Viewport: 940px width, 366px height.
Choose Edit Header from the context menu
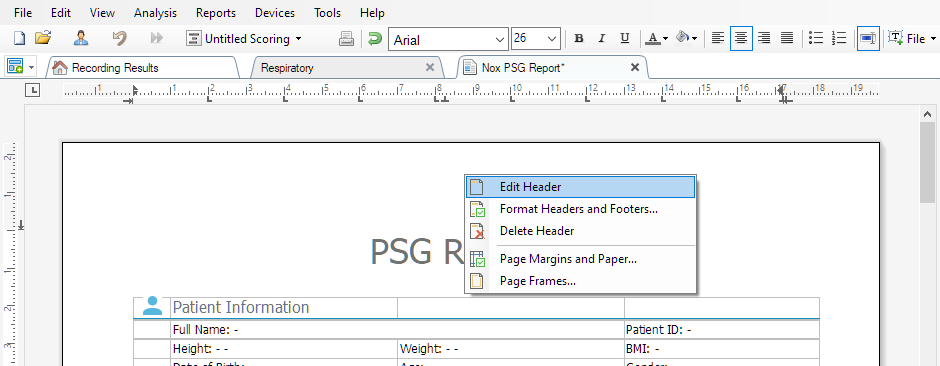click(580, 187)
